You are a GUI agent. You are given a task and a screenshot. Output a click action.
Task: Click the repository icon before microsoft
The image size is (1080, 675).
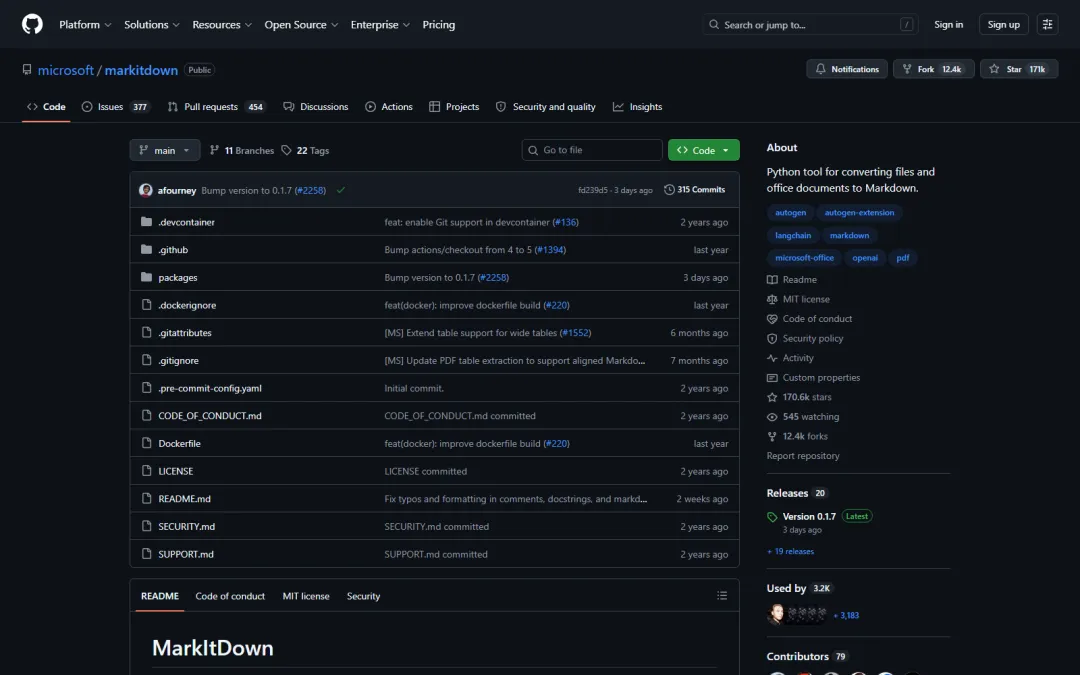pos(27,70)
